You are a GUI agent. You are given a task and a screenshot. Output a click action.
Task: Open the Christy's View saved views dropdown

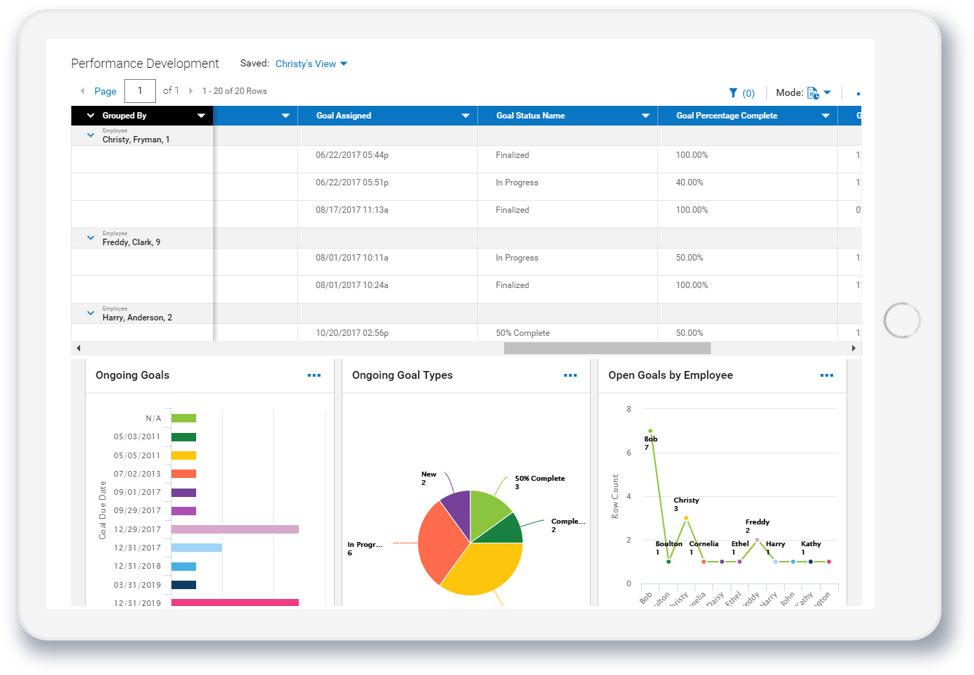pos(310,63)
